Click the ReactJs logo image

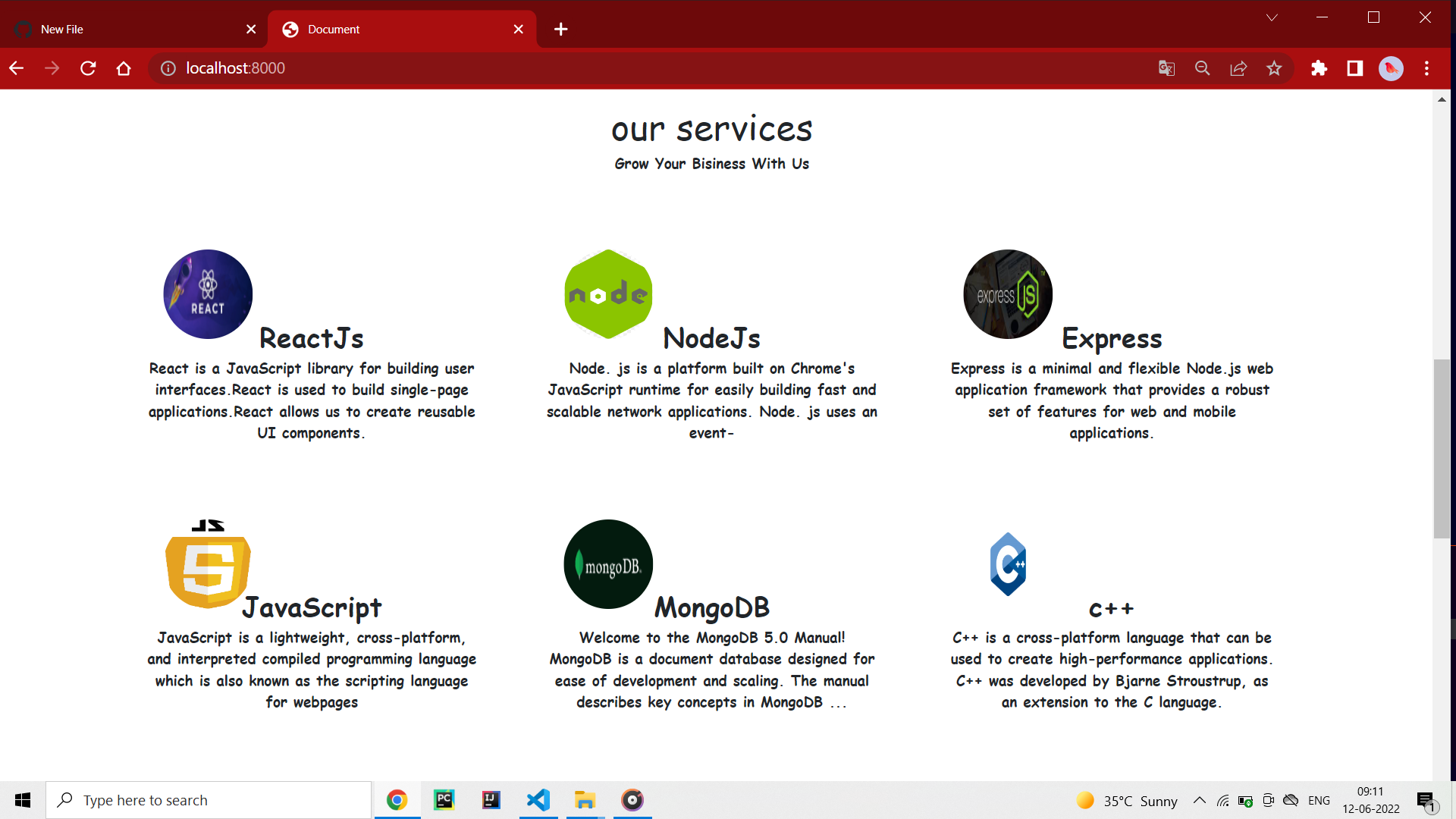pyautogui.click(x=208, y=294)
